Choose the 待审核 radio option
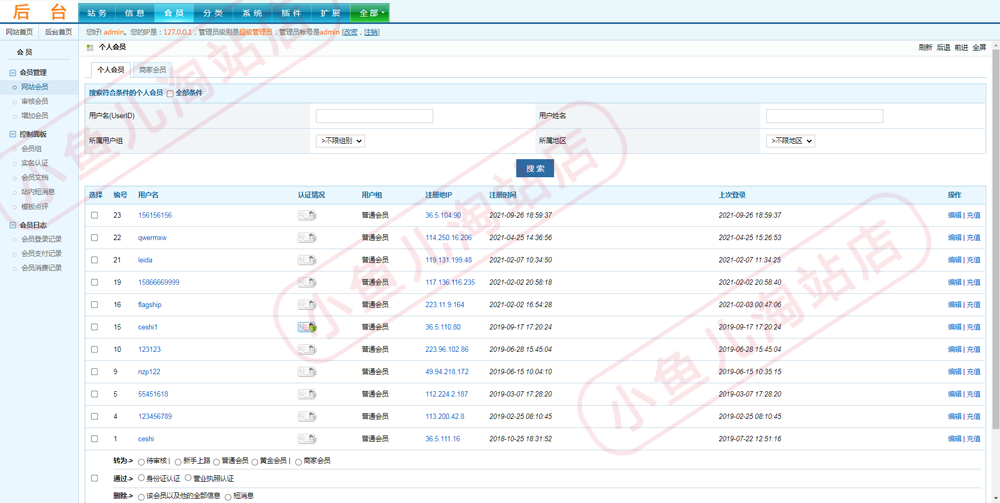1000x503 pixels. (142, 461)
